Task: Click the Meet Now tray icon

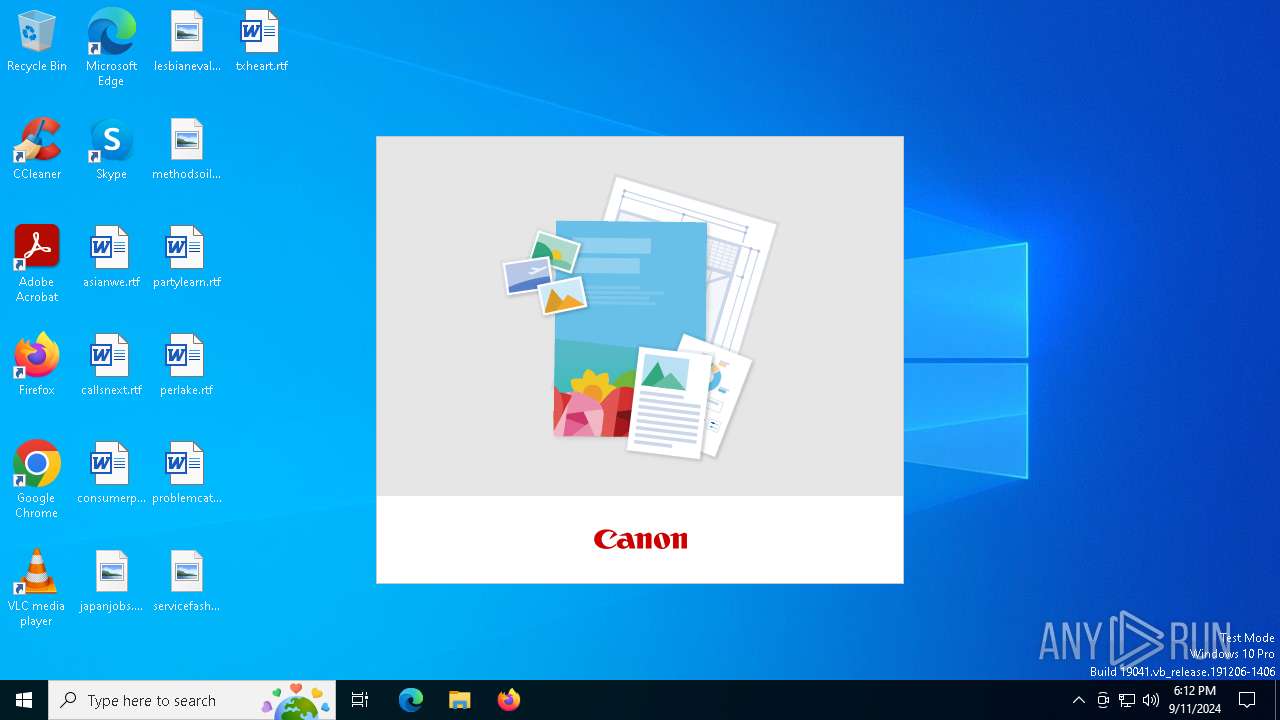Action: coord(1103,700)
